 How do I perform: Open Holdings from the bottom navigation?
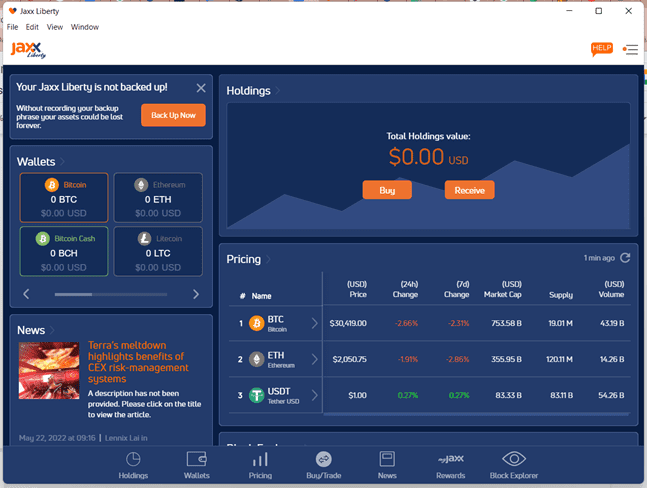pos(133,465)
